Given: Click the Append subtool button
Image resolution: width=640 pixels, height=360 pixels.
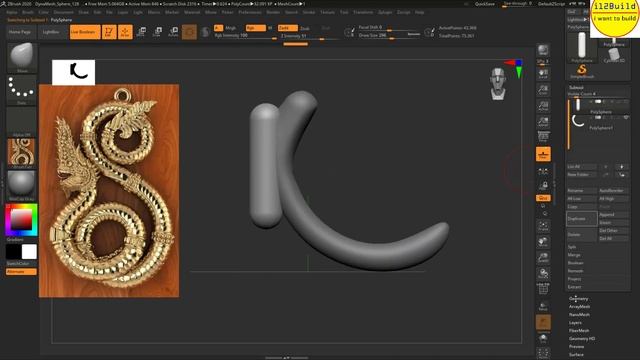Looking at the screenshot, I should [x=613, y=215].
